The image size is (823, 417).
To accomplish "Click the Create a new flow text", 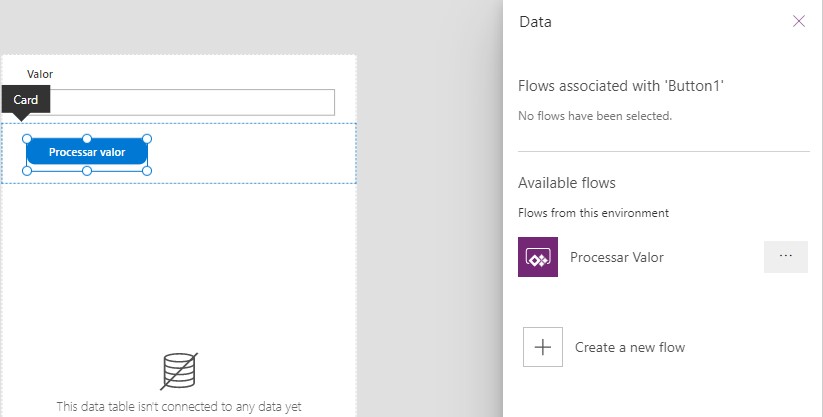I will pyautogui.click(x=629, y=347).
